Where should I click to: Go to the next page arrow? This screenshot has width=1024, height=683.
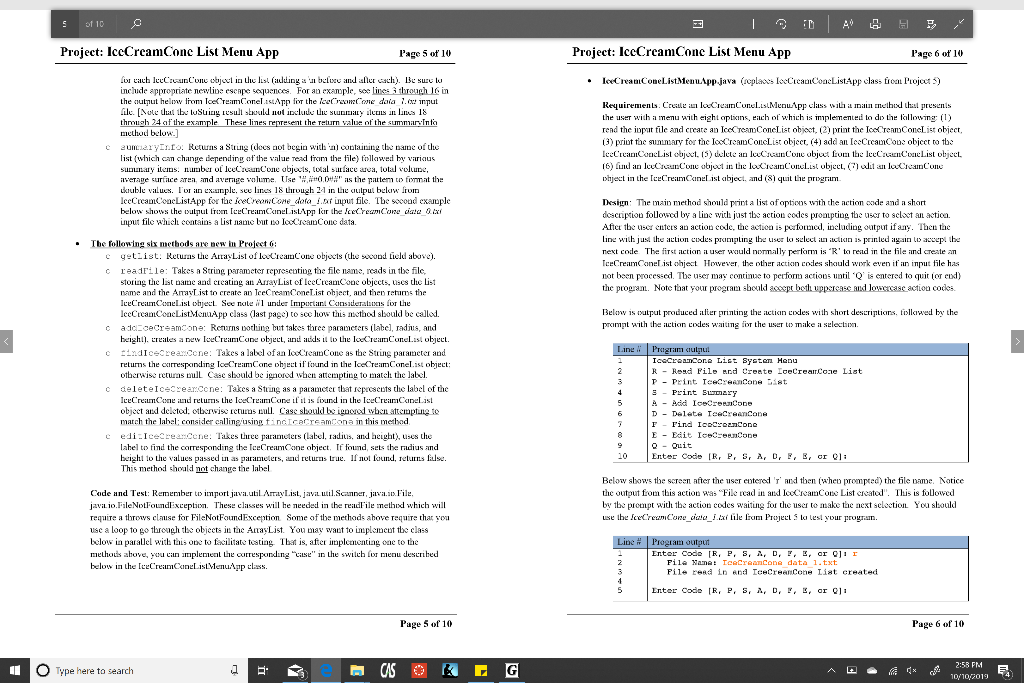pos(1017,341)
